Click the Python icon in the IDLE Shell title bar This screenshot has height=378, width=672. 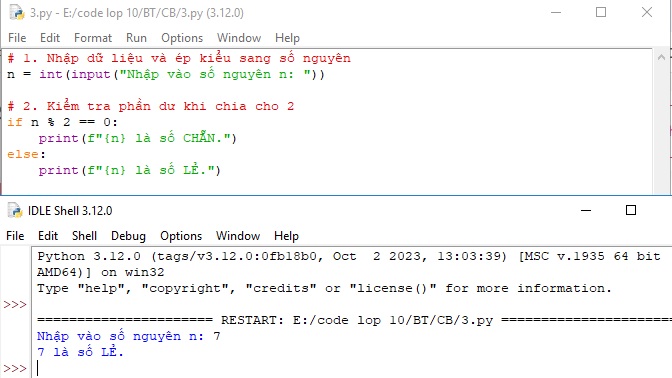click(15, 210)
